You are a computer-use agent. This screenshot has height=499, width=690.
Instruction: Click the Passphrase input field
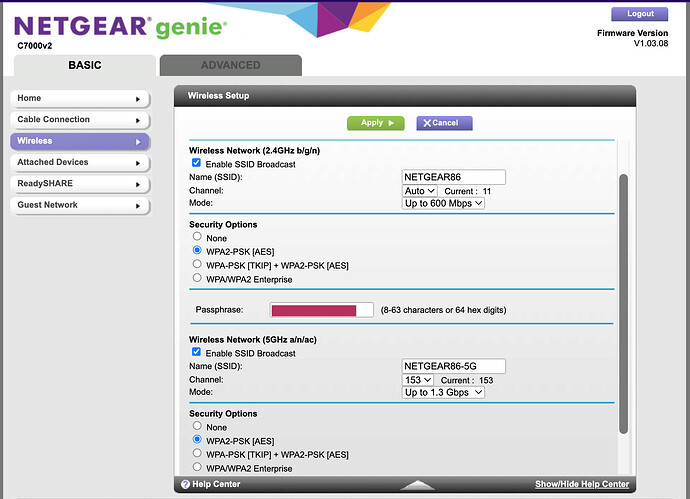[x=322, y=310]
